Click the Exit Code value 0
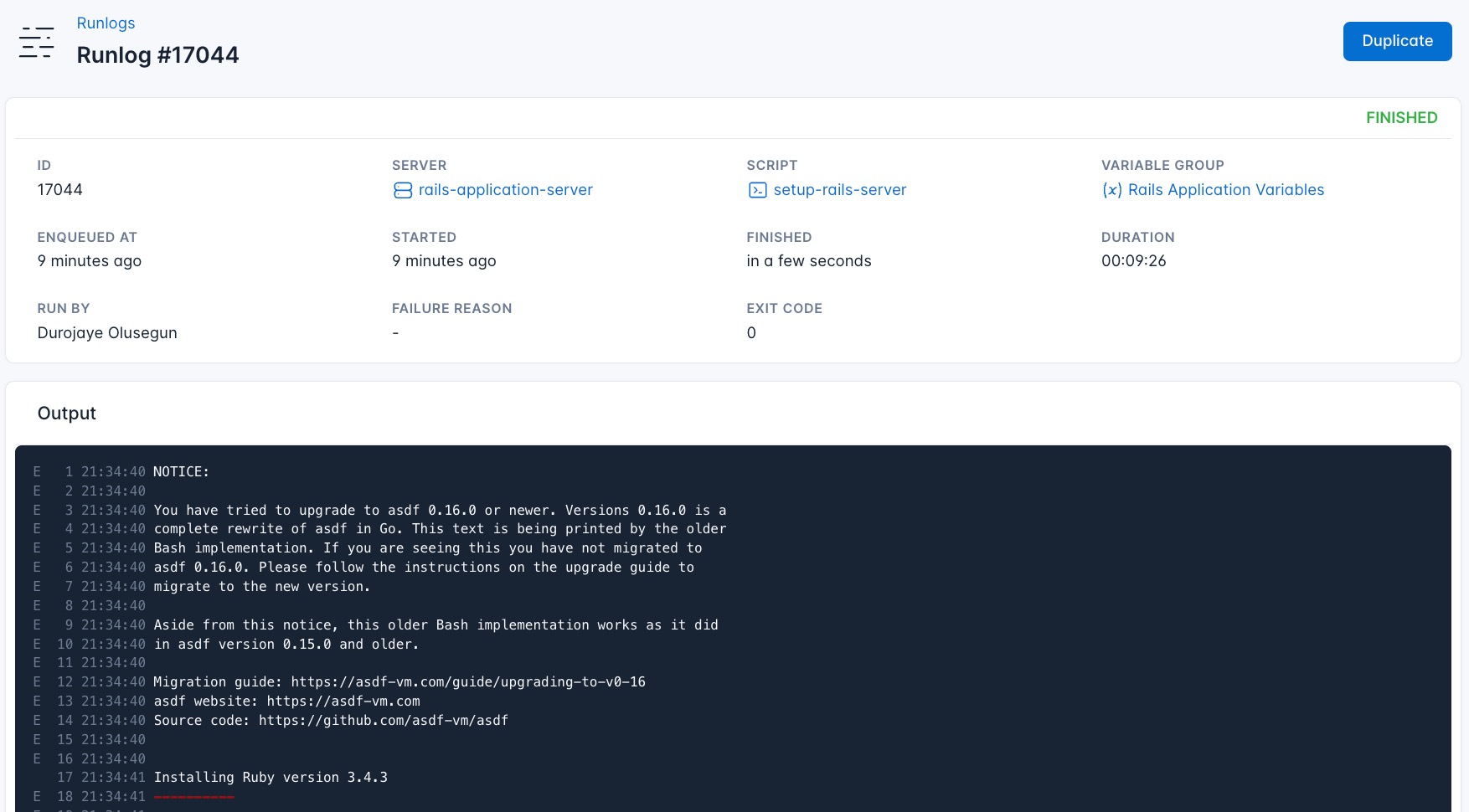 [751, 332]
